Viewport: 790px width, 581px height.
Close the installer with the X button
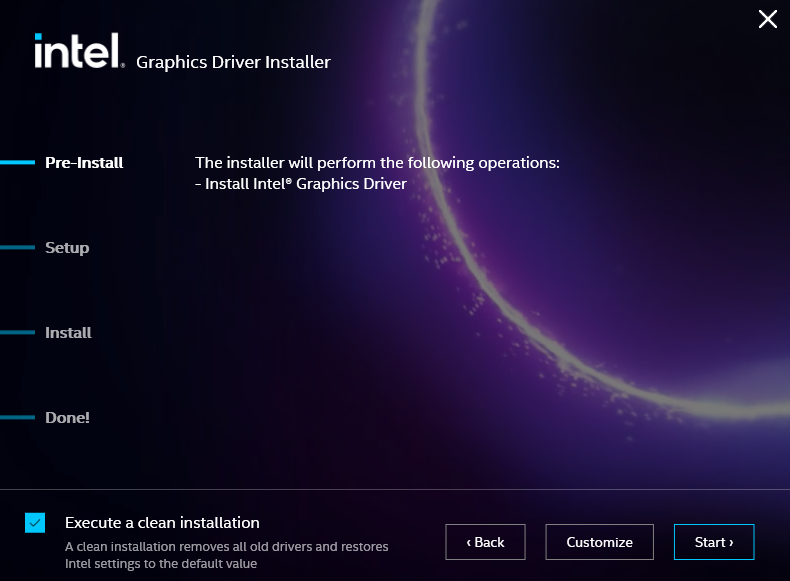coord(767,19)
